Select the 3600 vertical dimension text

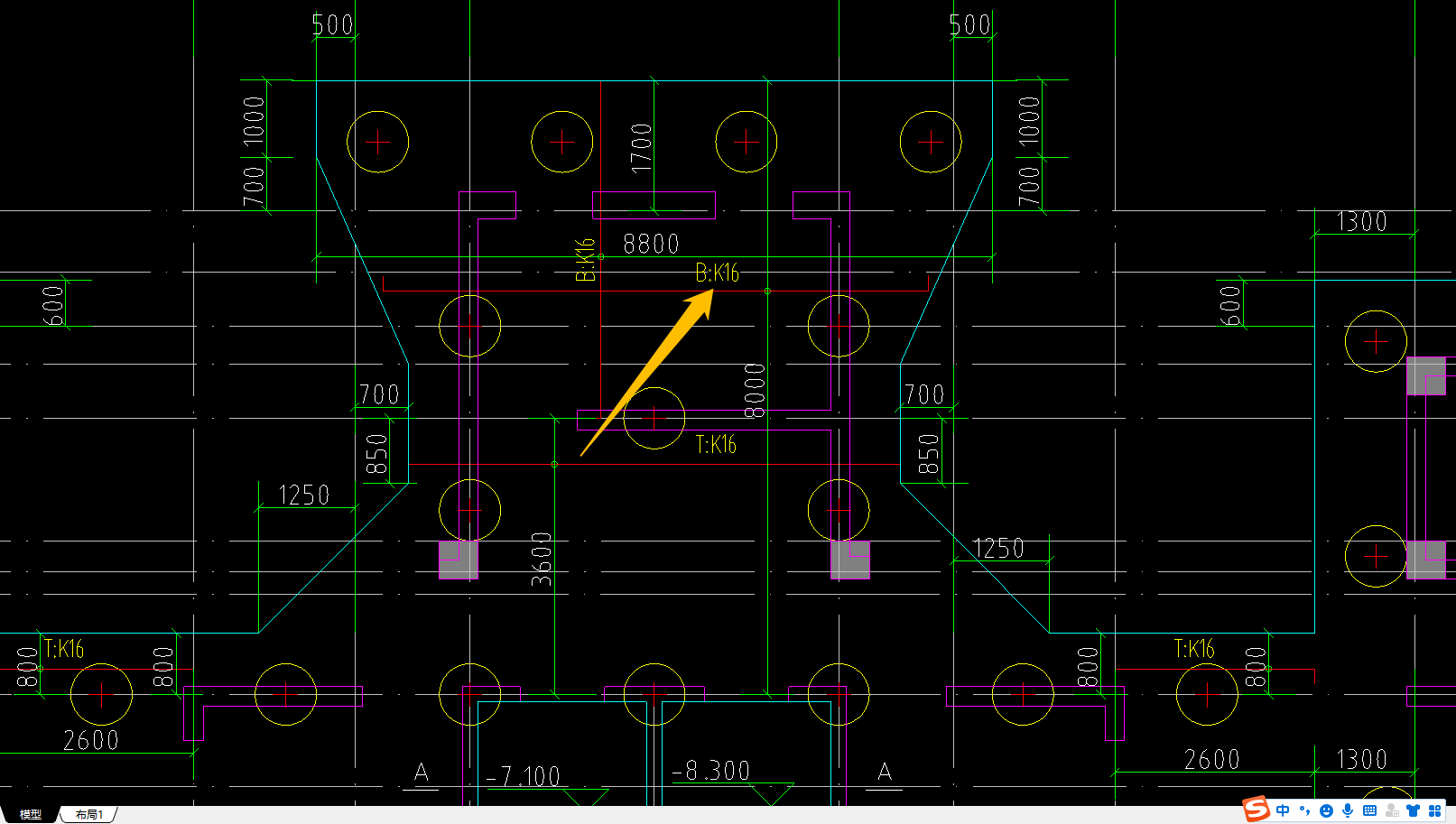[542, 559]
